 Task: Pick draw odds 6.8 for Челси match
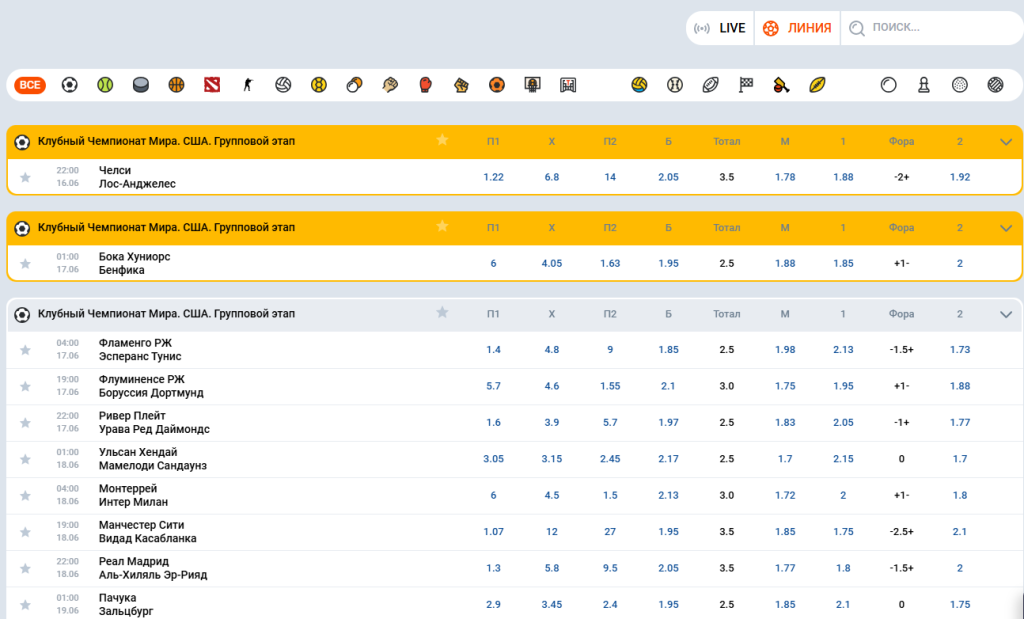click(552, 177)
